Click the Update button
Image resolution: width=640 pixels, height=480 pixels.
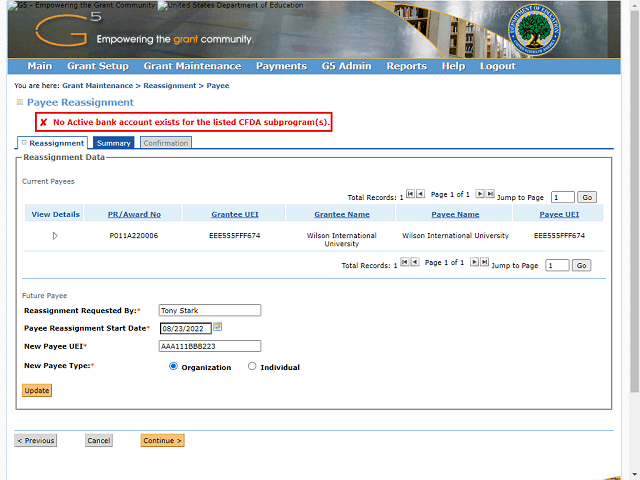coord(37,390)
